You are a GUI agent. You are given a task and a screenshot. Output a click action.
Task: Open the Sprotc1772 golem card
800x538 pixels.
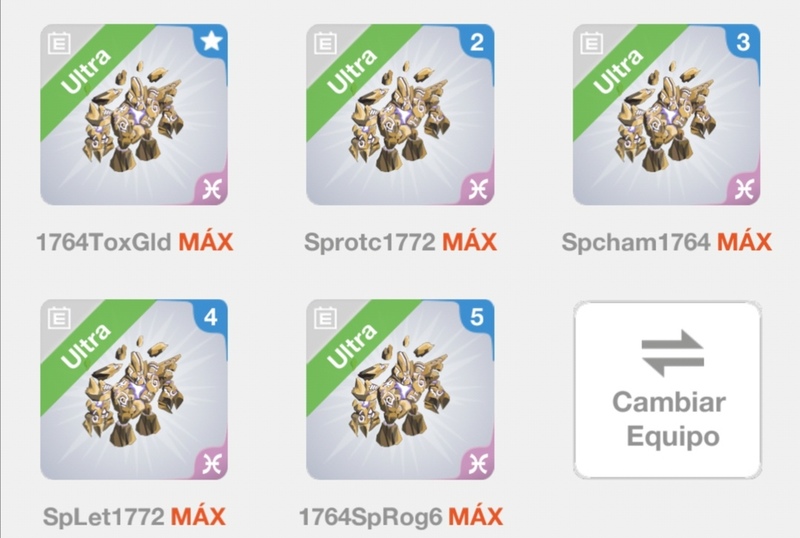401,114
